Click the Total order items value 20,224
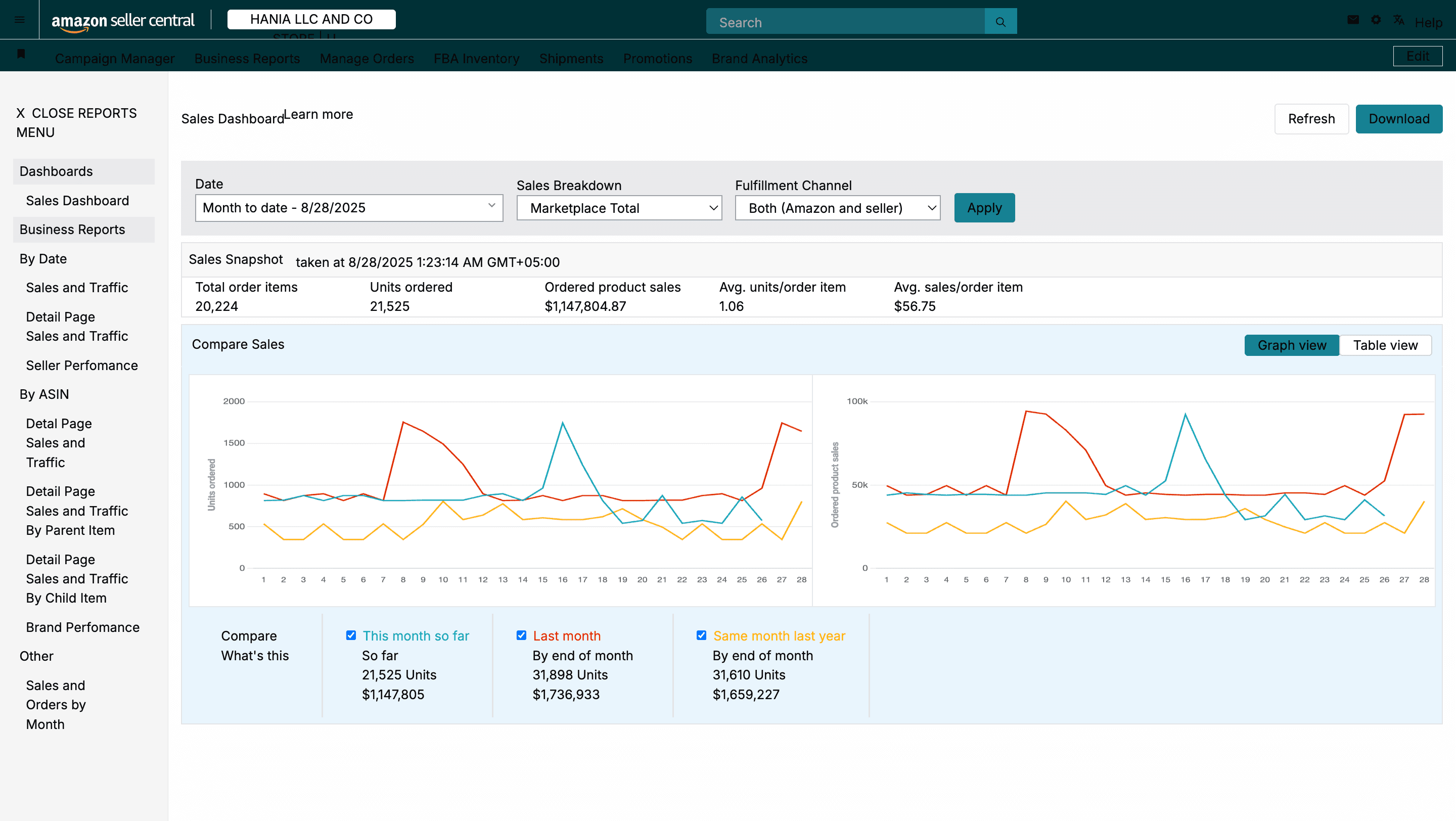The image size is (1456, 821). (x=216, y=306)
